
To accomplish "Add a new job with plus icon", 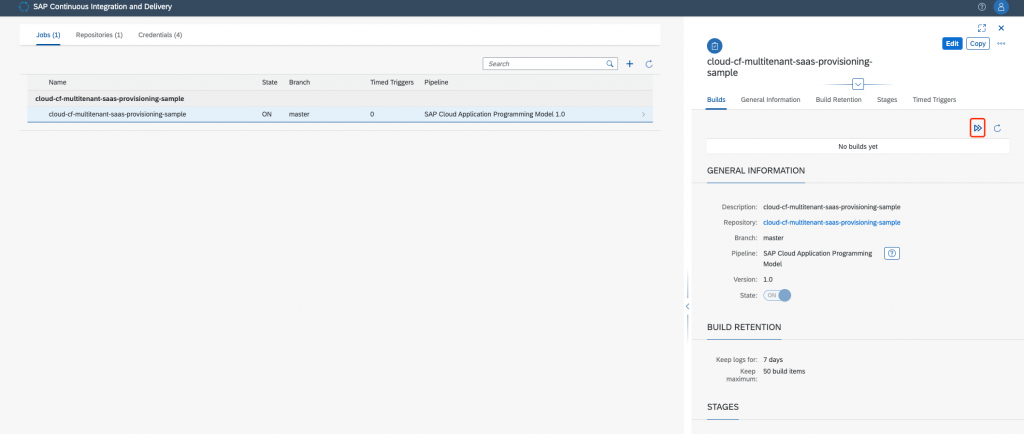I will click(630, 64).
